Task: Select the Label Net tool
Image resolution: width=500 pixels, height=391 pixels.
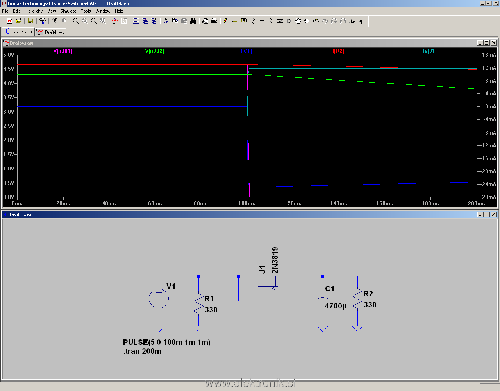Action: 244,21
